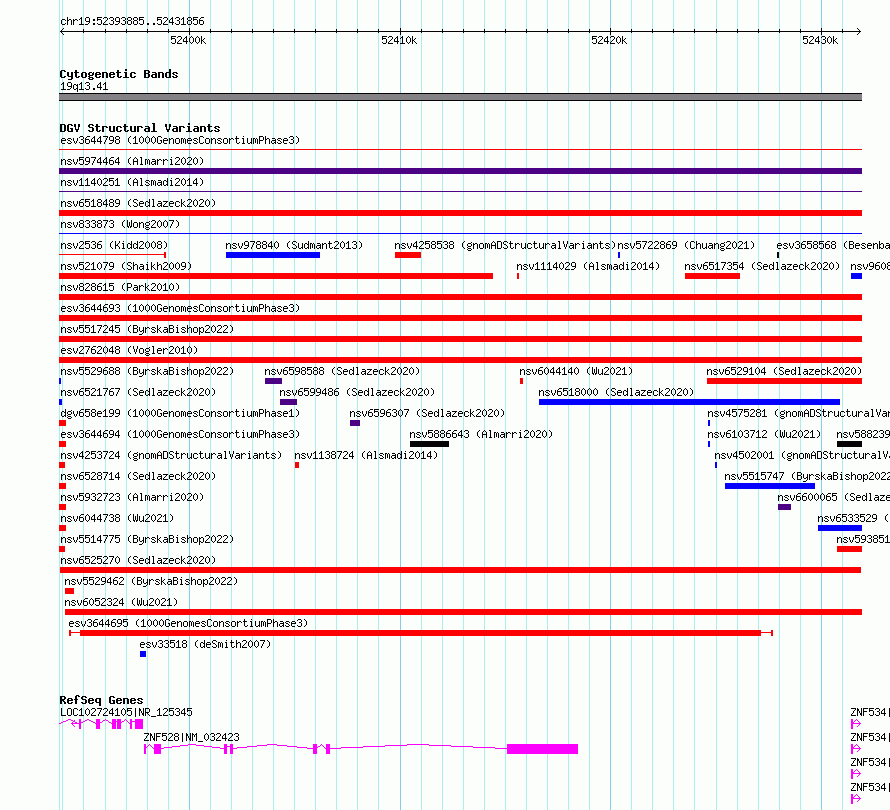Select nsv4575281 gnomAD label
This screenshot has width=890, height=810.
click(798, 413)
